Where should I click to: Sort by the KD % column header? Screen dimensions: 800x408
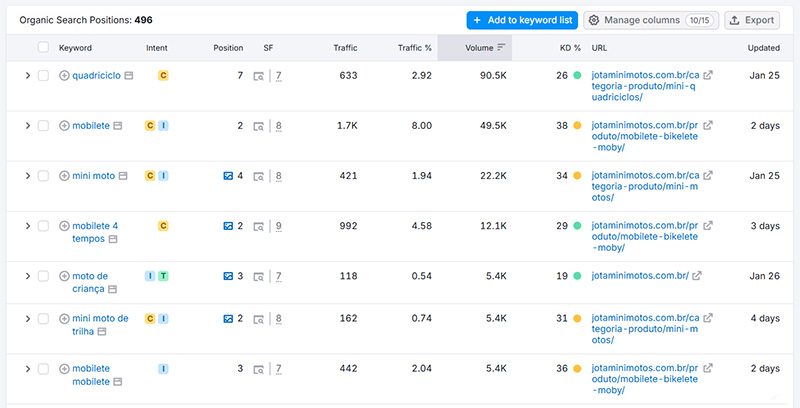point(569,48)
